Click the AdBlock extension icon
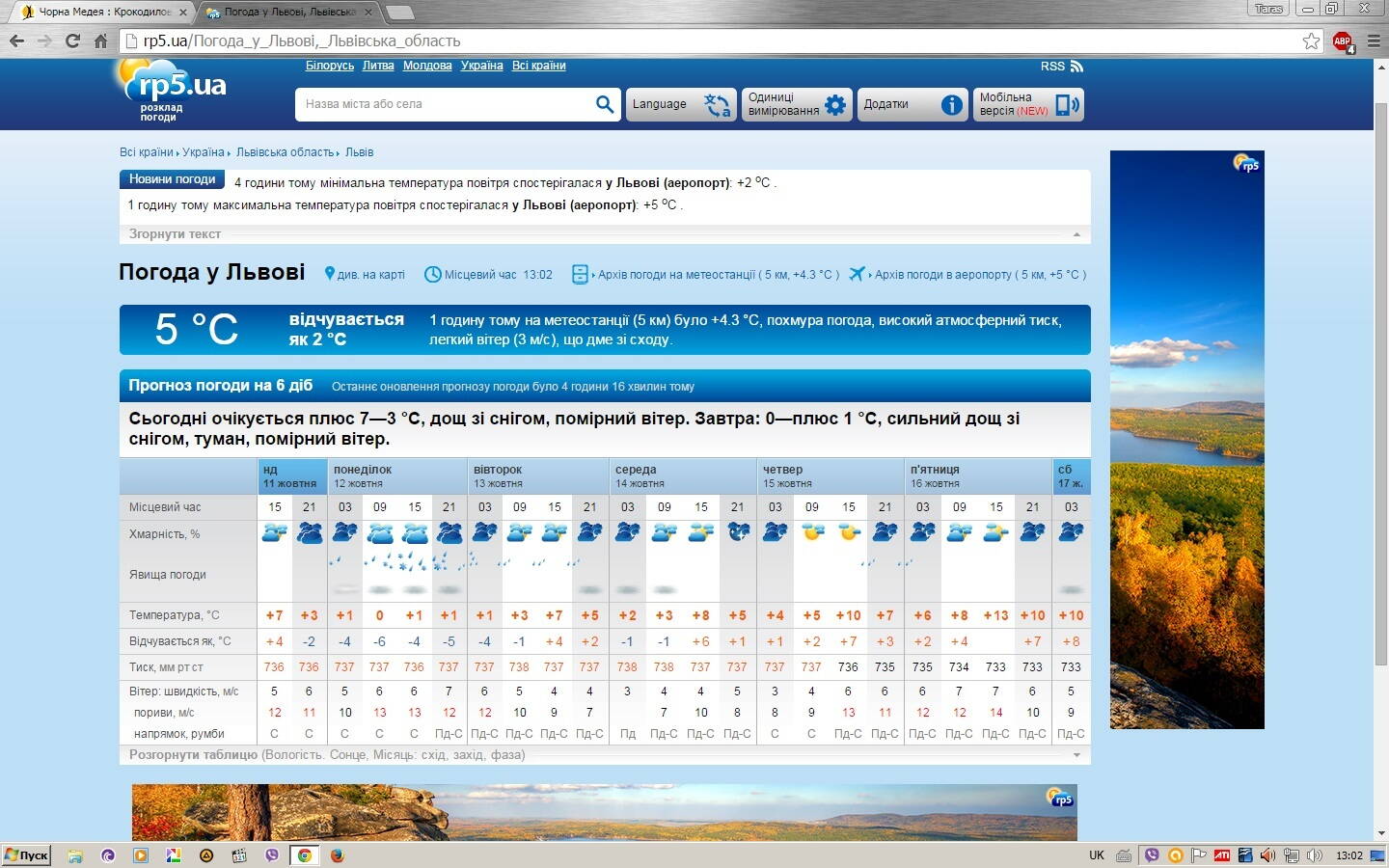The height and width of the screenshot is (868, 1389). 1342,41
